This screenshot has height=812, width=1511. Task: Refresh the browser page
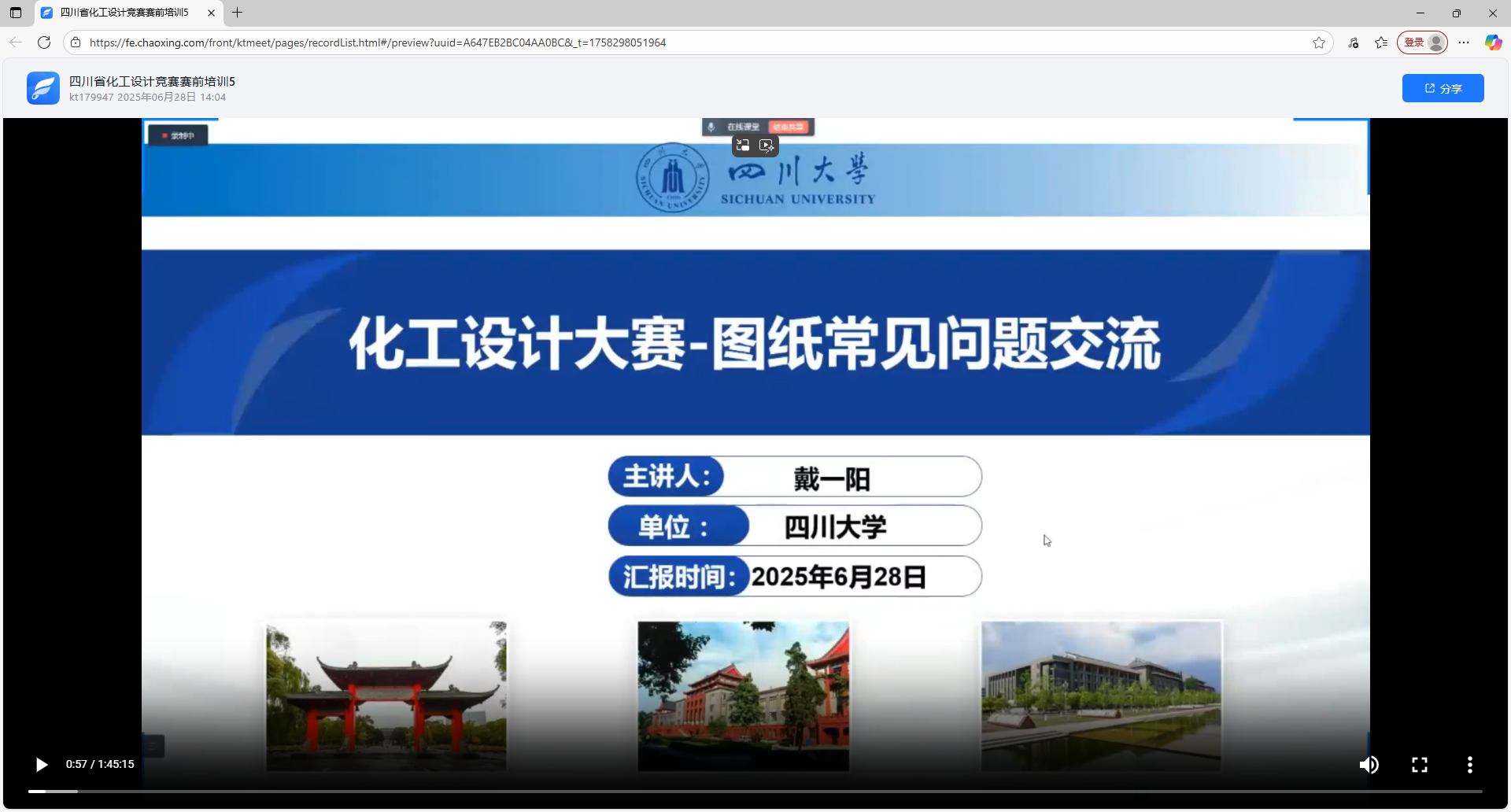44,42
